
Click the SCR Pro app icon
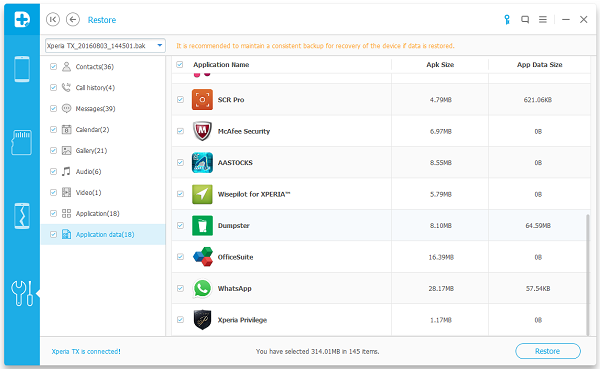[x=202, y=100]
